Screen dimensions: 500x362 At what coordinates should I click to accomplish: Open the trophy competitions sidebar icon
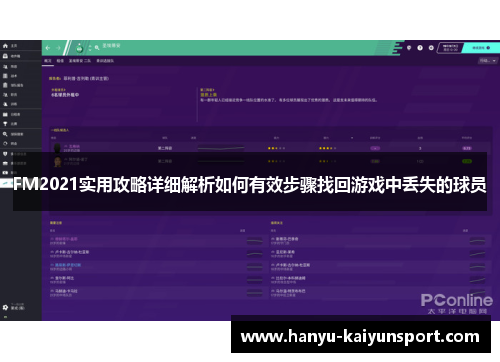click(x=5, y=124)
